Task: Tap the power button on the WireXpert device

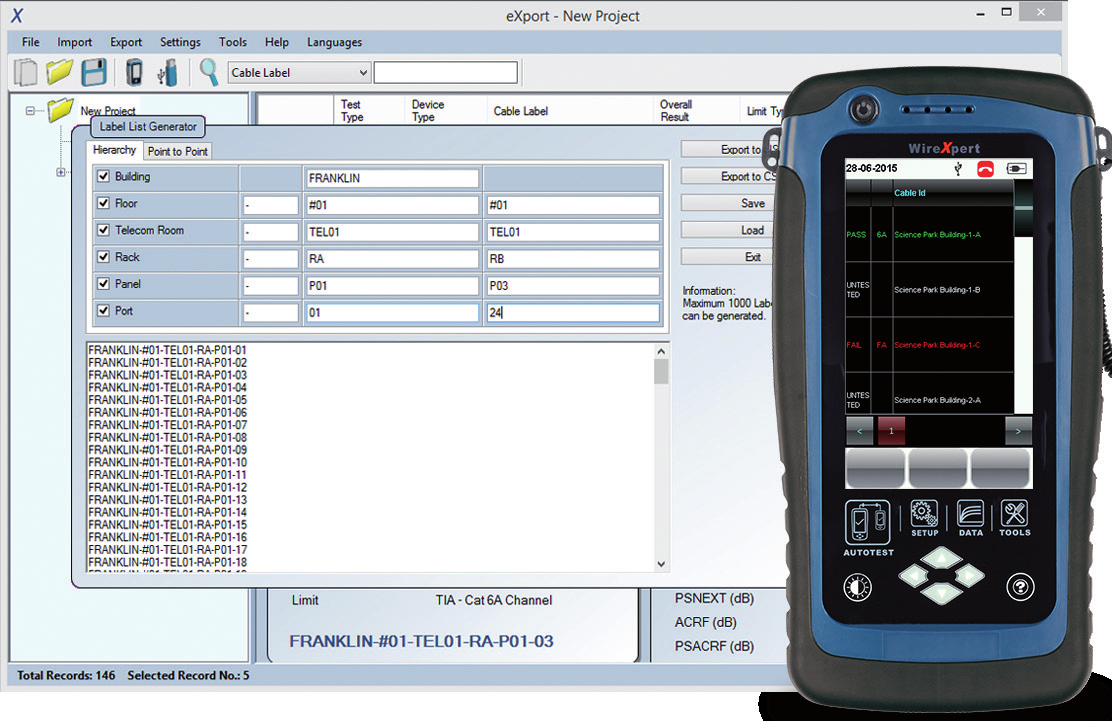Action: [863, 110]
